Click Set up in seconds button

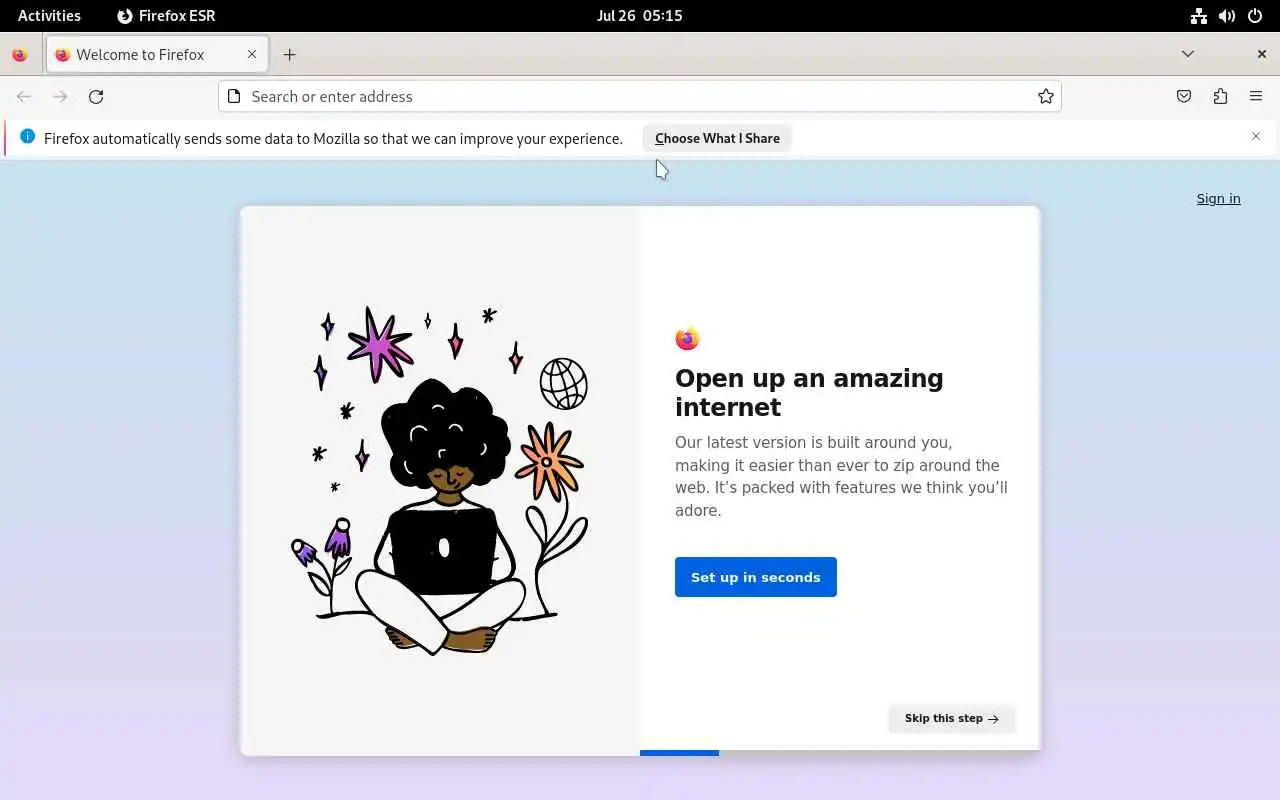pyautogui.click(x=756, y=577)
